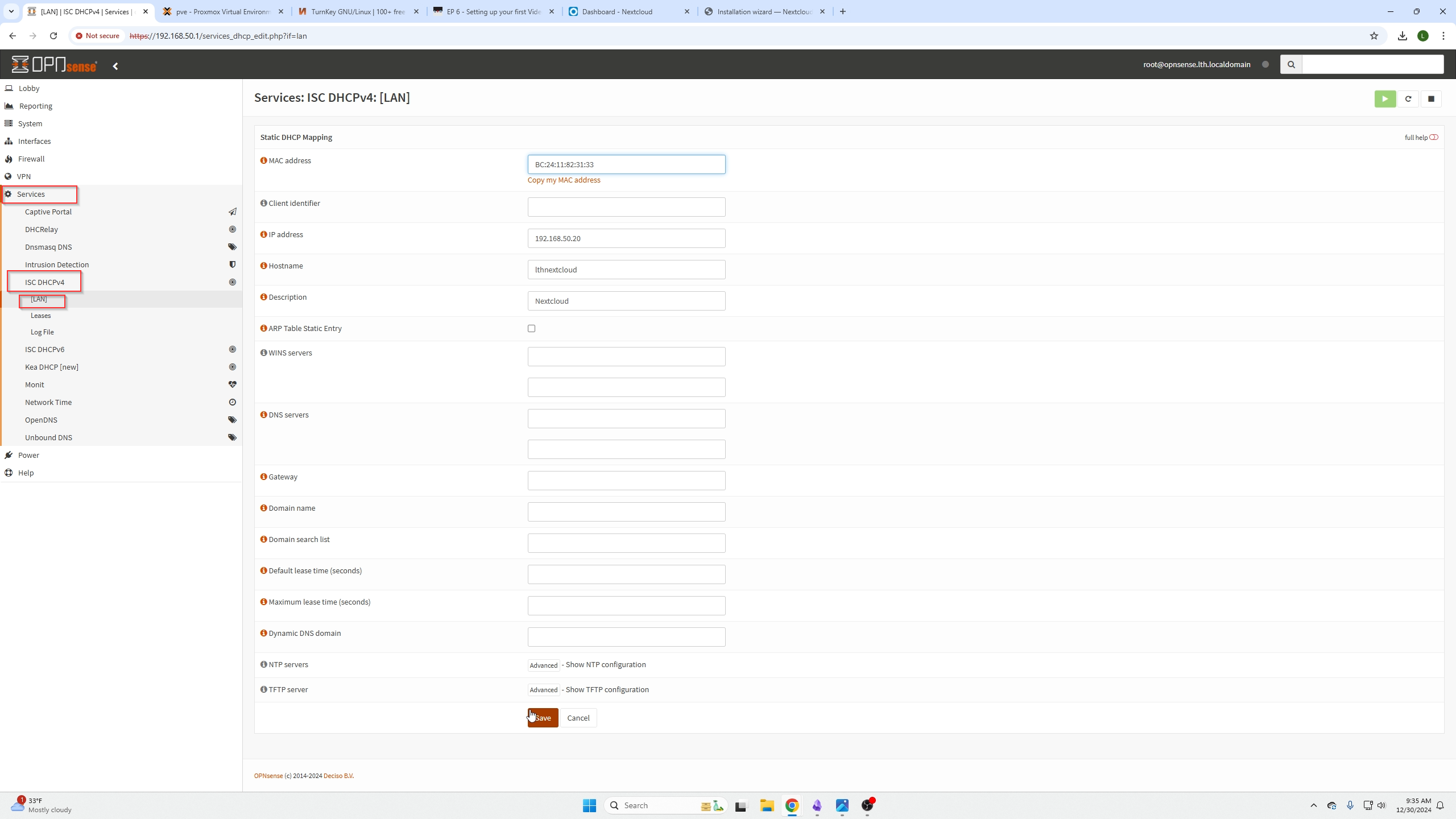This screenshot has height=819, width=1456.
Task: Open the Leases item under ISC DHCPv4
Action: click(41, 316)
